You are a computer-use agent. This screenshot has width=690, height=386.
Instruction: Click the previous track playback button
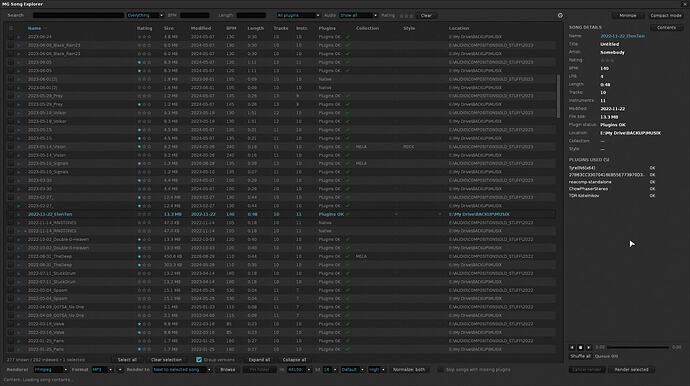pos(572,348)
